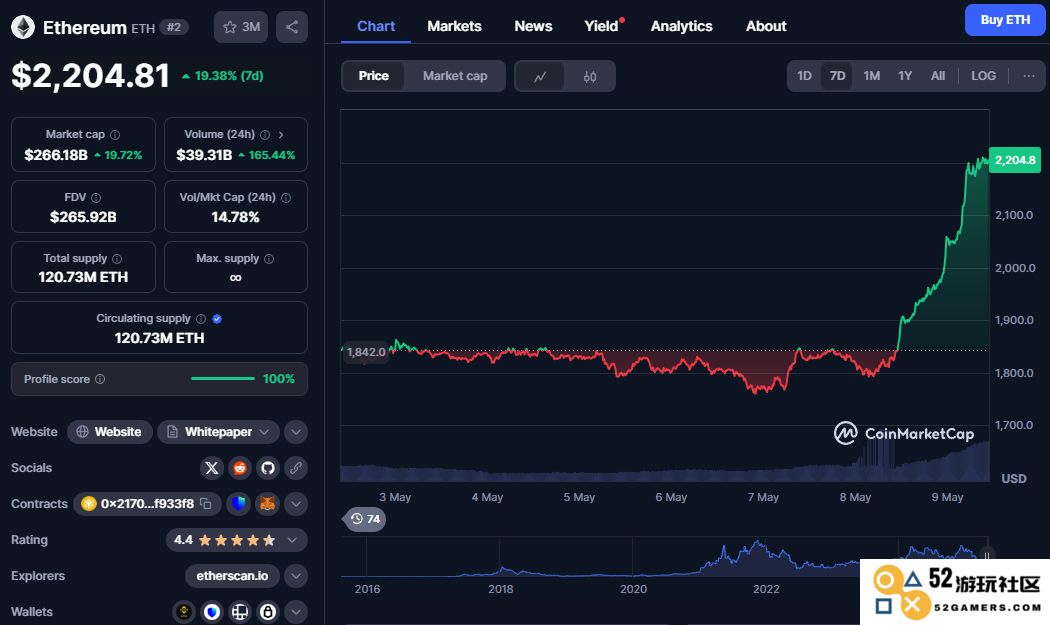Image resolution: width=1050 pixels, height=625 pixels.
Task: Show Total supply info icon
Action: 117,259
